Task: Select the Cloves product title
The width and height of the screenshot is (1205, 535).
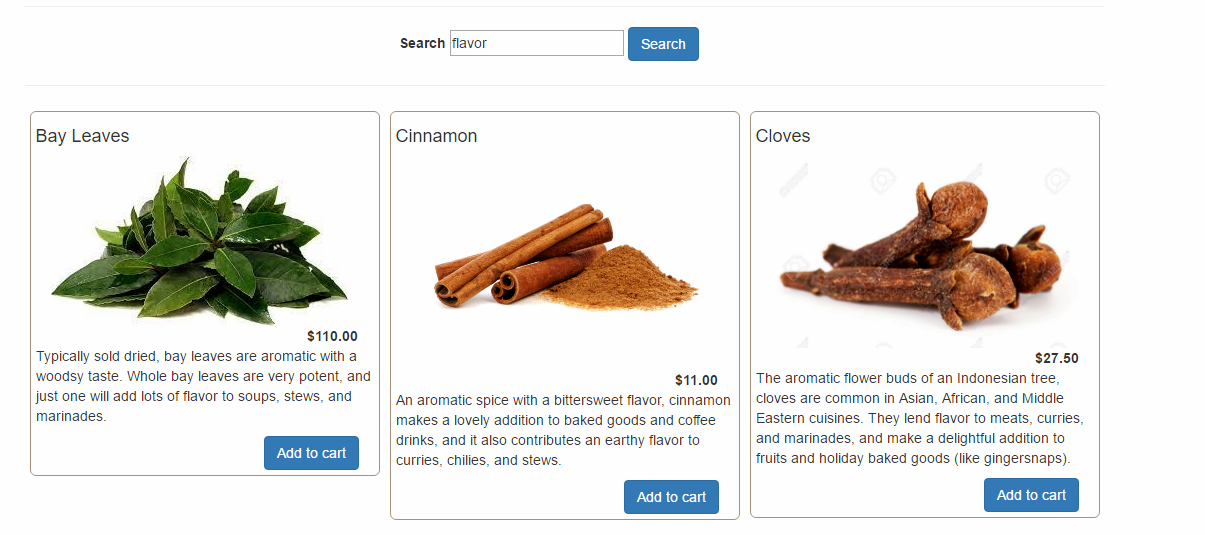Action: (783, 136)
